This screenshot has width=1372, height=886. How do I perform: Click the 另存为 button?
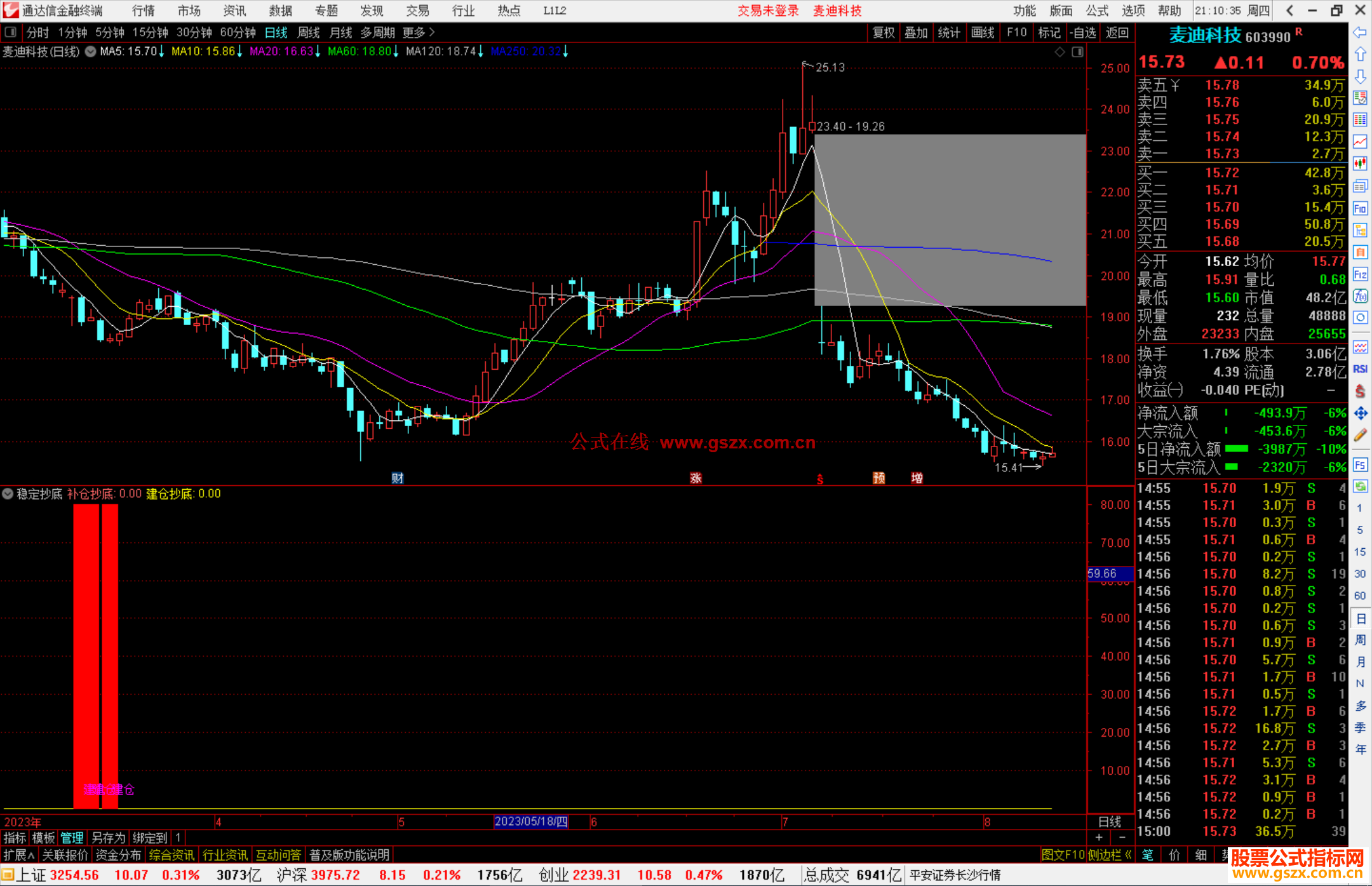108,838
